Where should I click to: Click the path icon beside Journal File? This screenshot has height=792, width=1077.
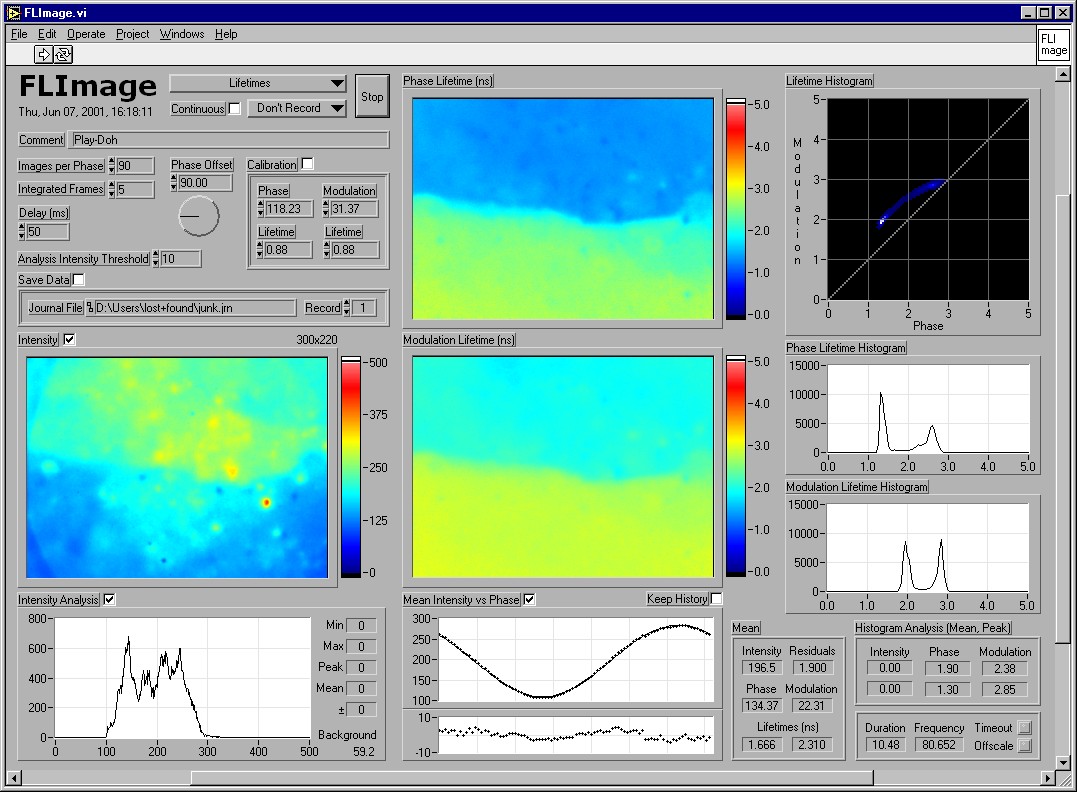(89, 308)
